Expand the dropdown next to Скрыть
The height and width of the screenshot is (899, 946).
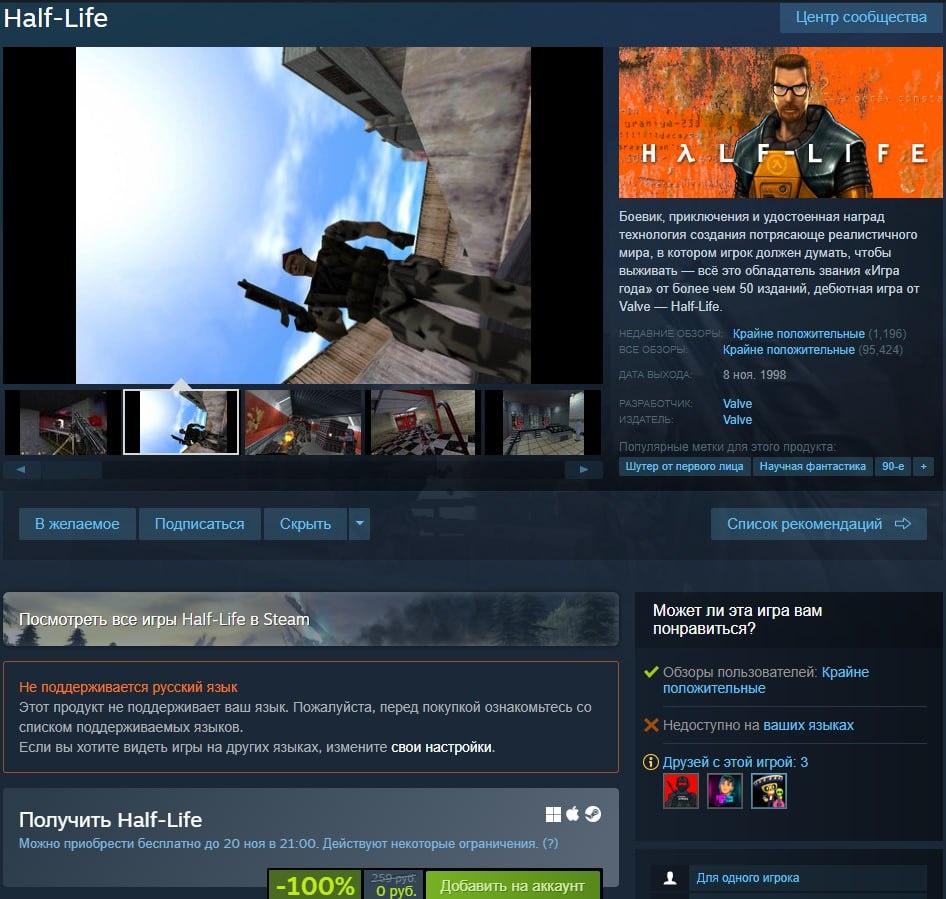point(360,524)
